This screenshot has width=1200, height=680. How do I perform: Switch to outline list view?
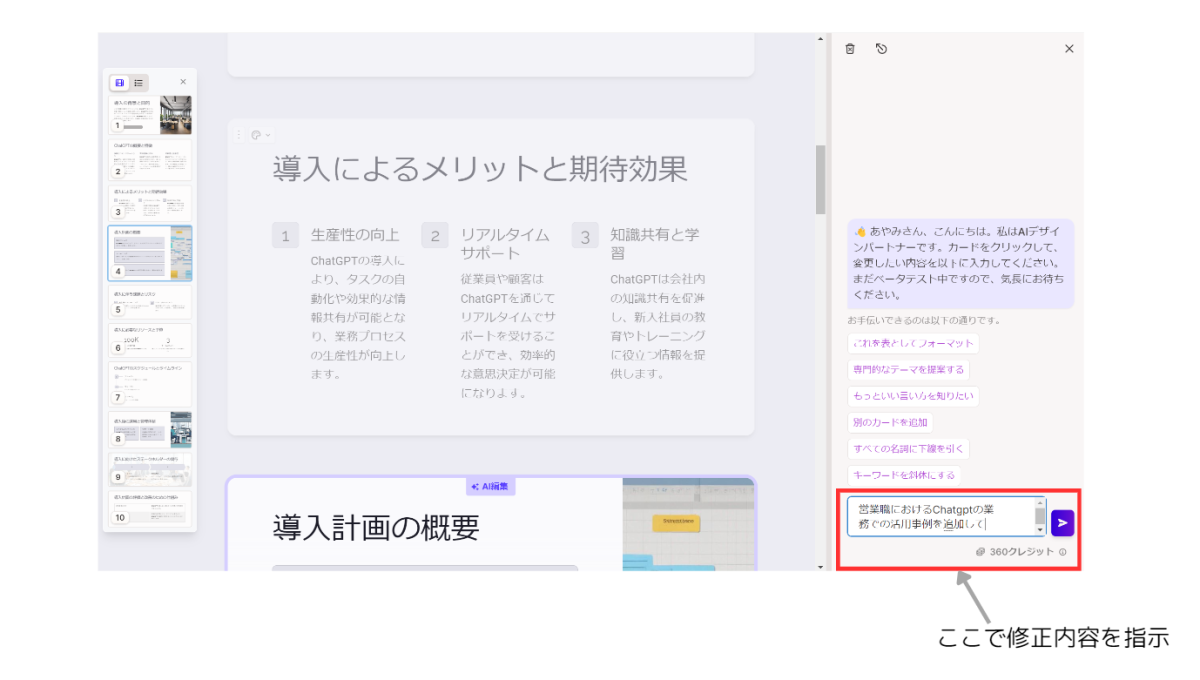139,83
